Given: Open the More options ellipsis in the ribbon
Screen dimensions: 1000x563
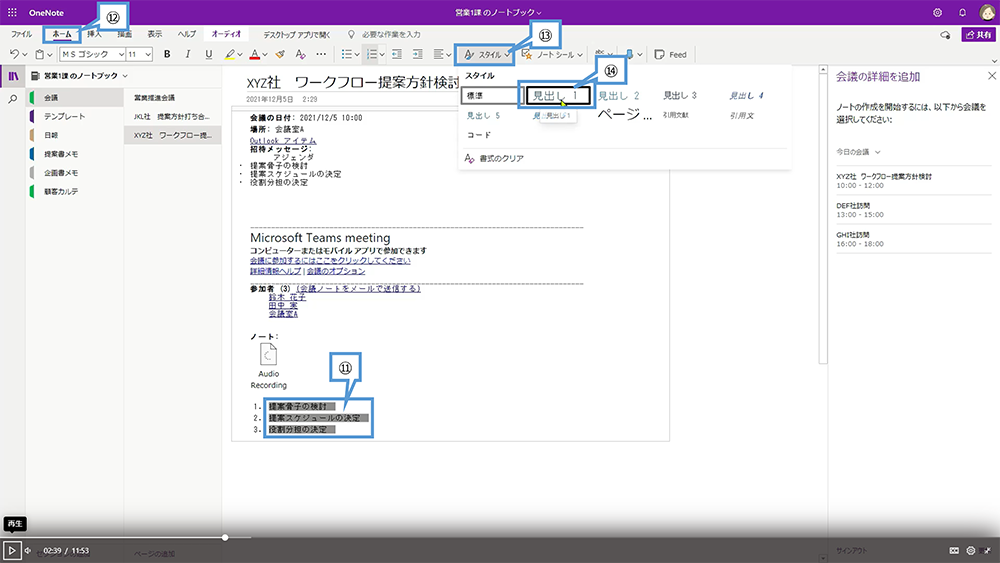Looking at the screenshot, I should point(321,54).
